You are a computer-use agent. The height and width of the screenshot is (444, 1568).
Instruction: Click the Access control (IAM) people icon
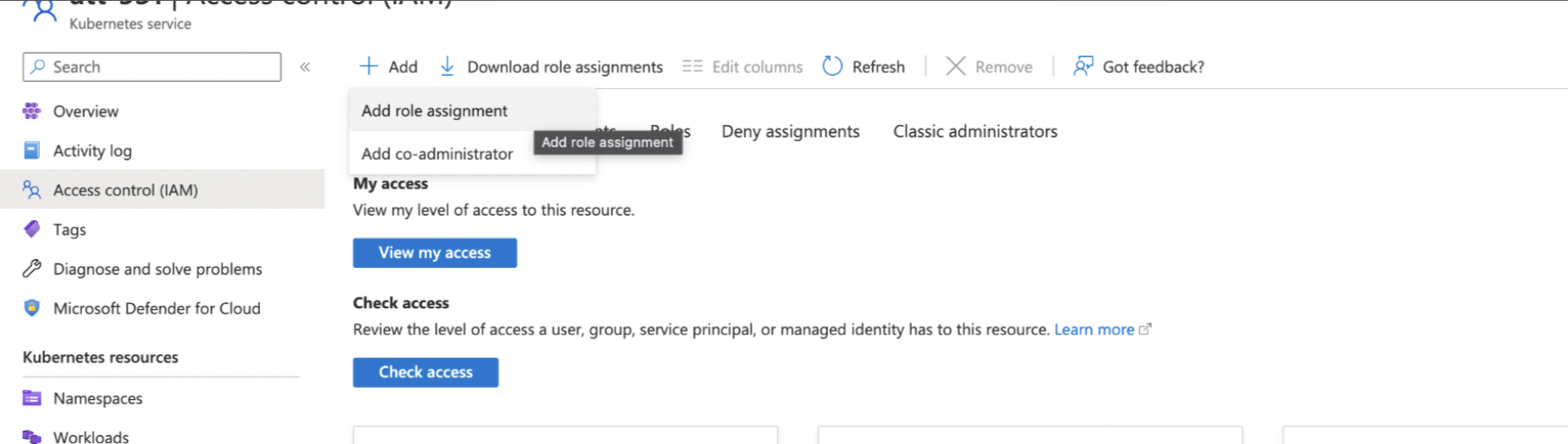[x=32, y=190]
